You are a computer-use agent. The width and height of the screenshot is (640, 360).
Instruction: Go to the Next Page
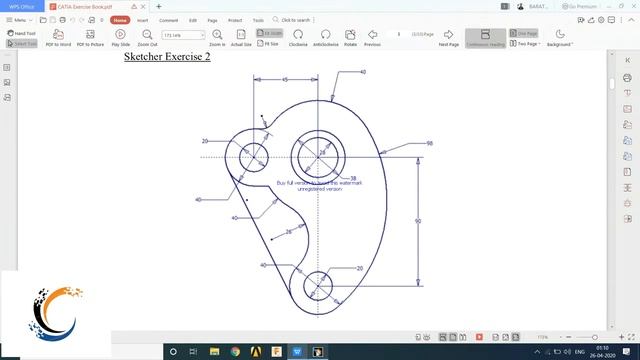pyautogui.click(x=449, y=38)
